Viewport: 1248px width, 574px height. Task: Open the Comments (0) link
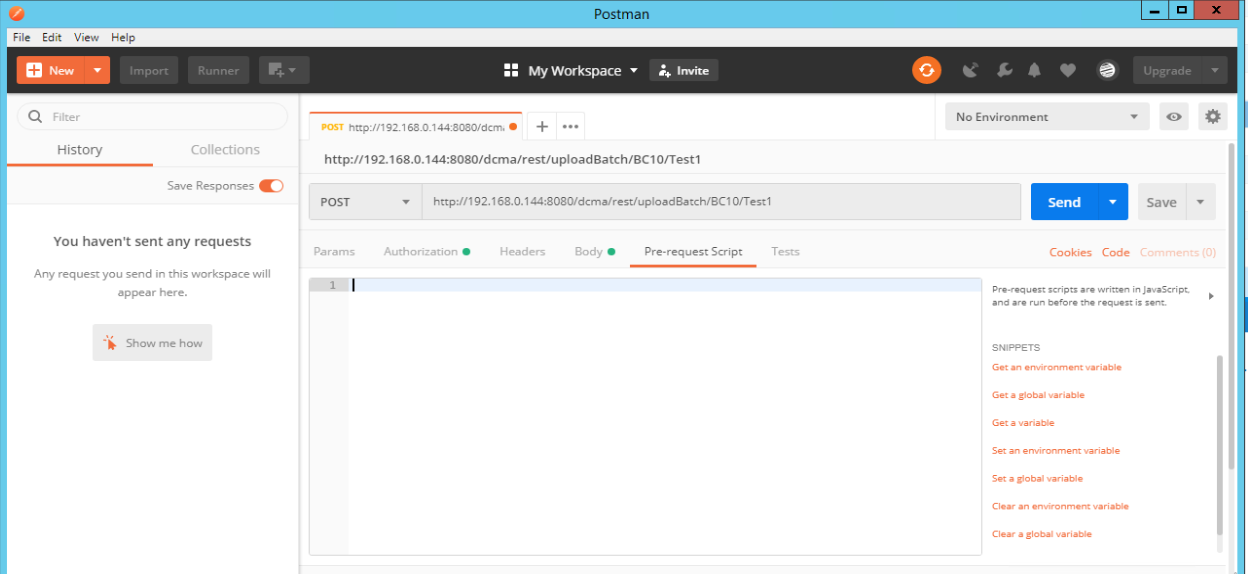click(1178, 252)
